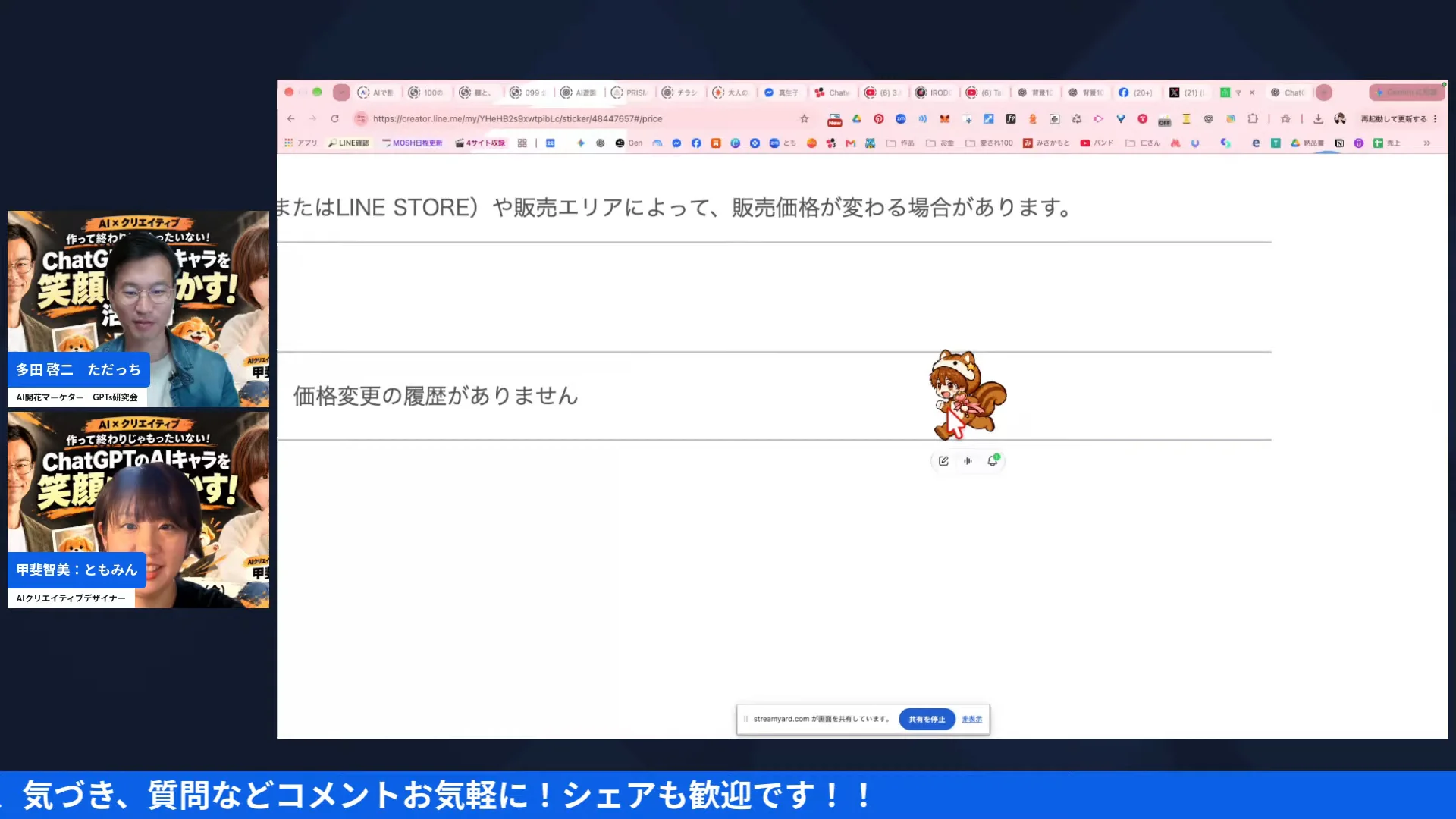The image size is (1456, 819).
Task: Open the 作品 bookmark folder
Action: [900, 143]
